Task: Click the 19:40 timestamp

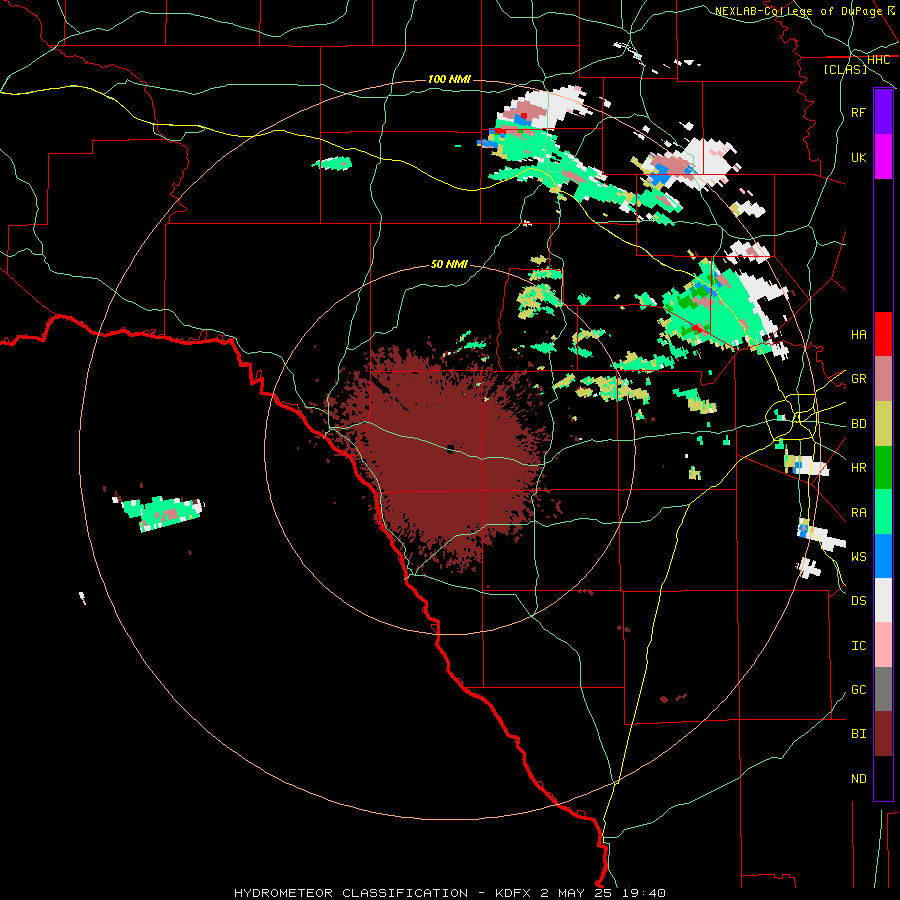Action: coord(646,893)
